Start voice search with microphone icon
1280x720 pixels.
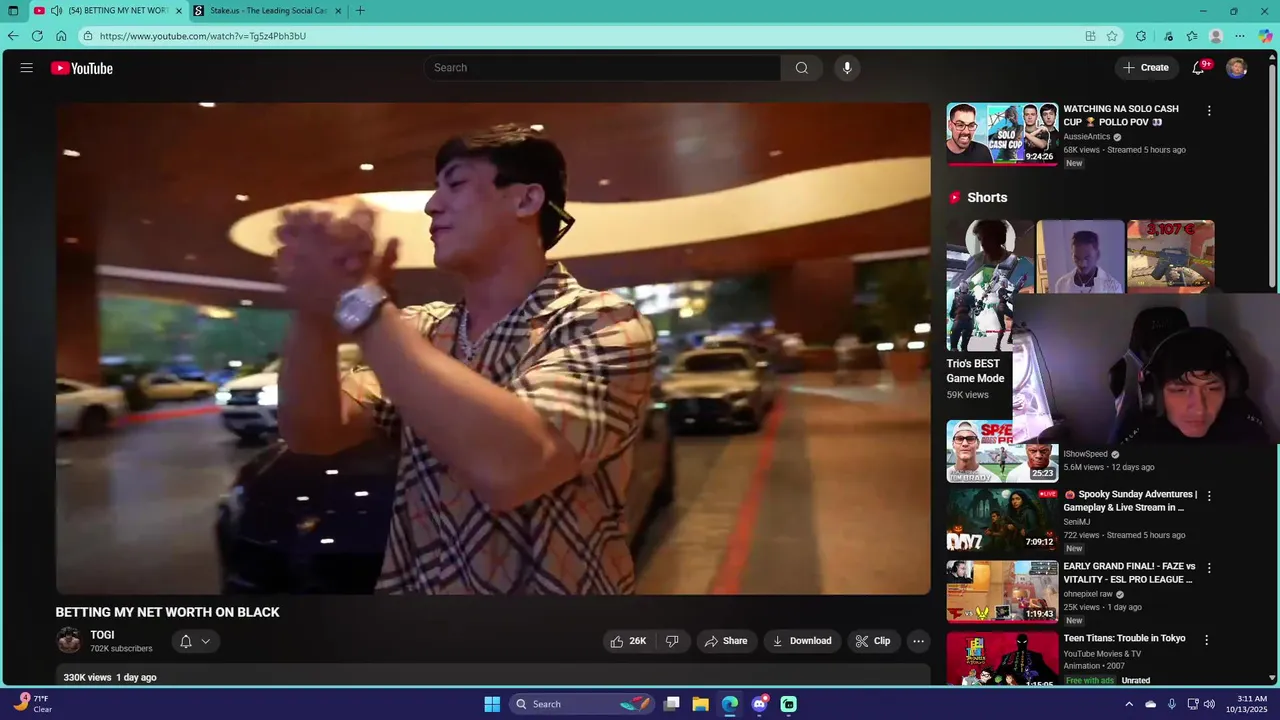click(847, 68)
